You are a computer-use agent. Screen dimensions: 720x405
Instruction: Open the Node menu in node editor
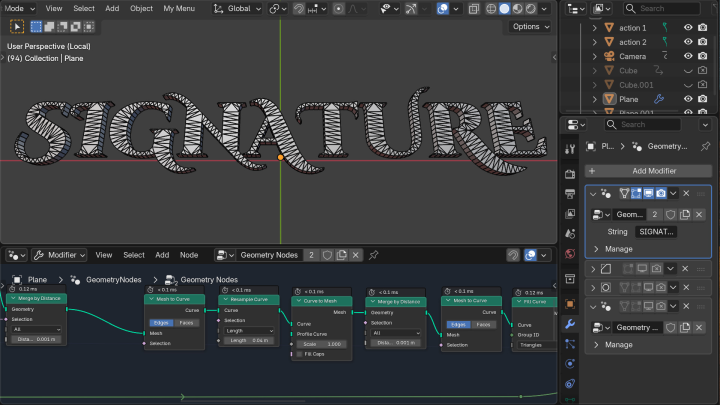(x=189, y=255)
